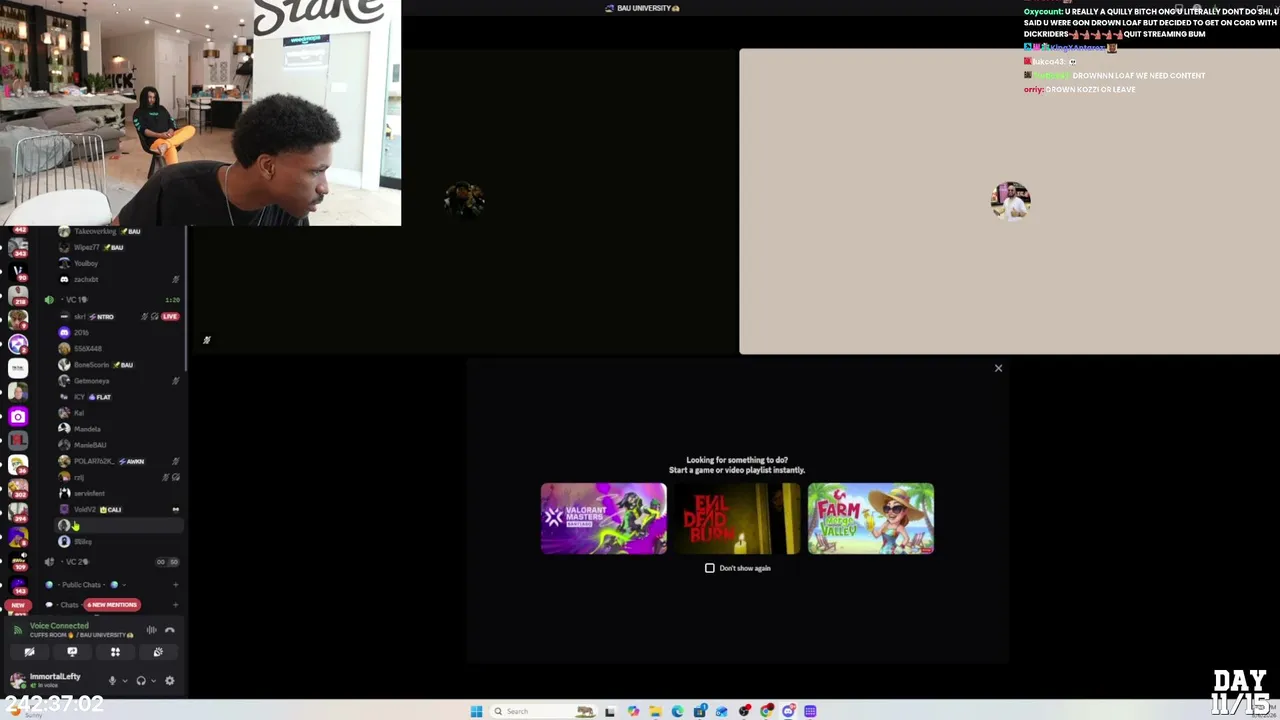
Task: Close the activity suggestions panel
Action: (998, 368)
